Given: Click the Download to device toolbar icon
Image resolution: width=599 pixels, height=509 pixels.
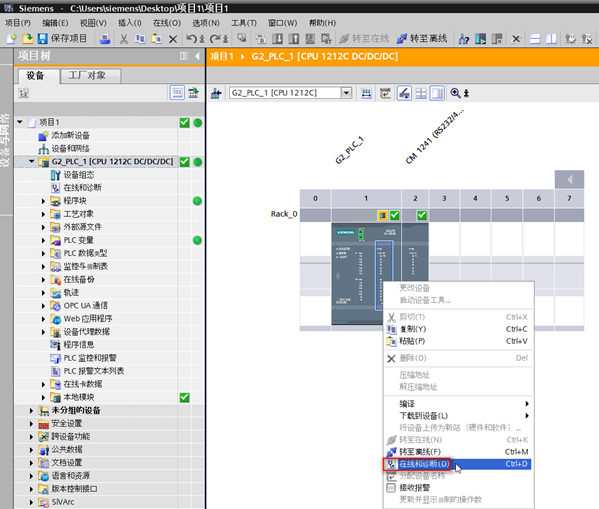Looking at the screenshot, I should (277, 39).
